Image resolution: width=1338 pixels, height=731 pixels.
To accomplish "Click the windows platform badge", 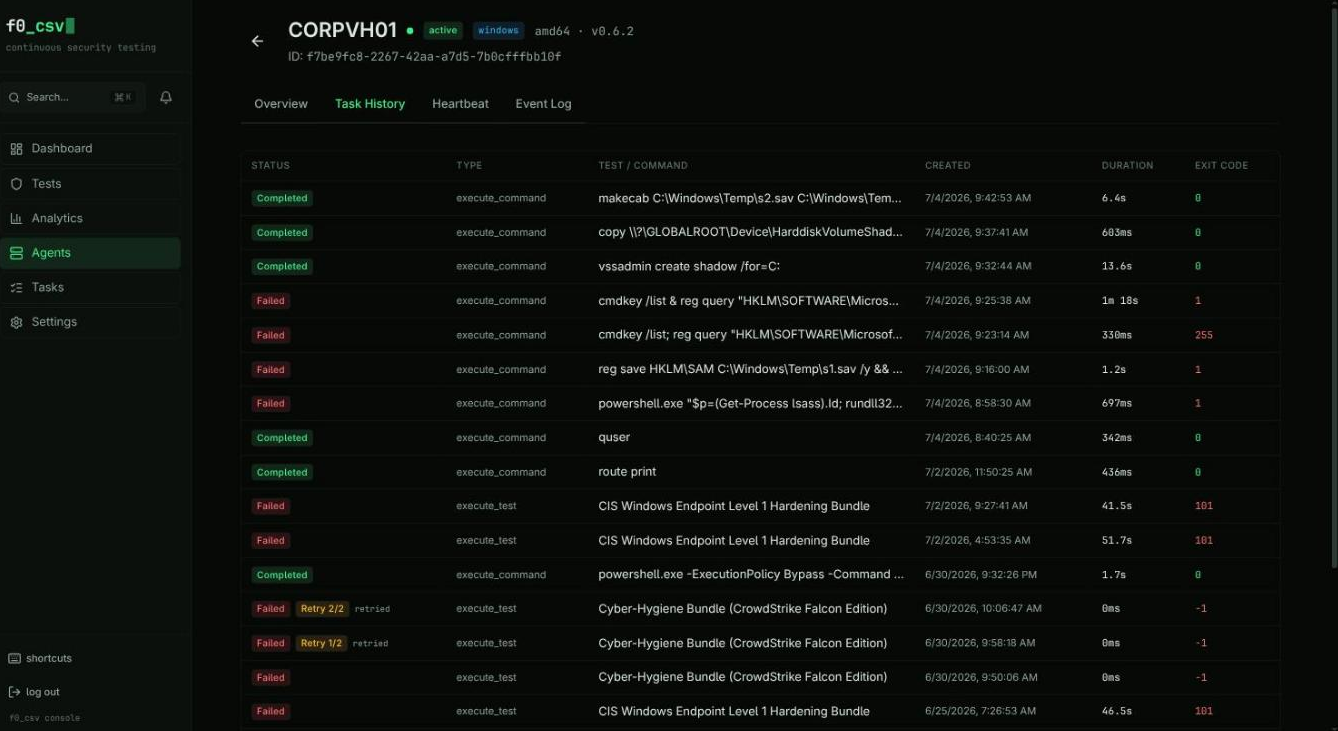I will pyautogui.click(x=498, y=31).
